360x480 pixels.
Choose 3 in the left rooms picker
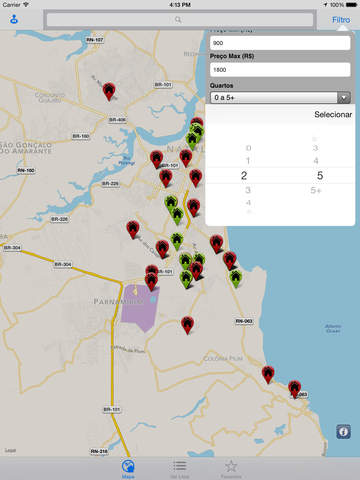click(248, 190)
